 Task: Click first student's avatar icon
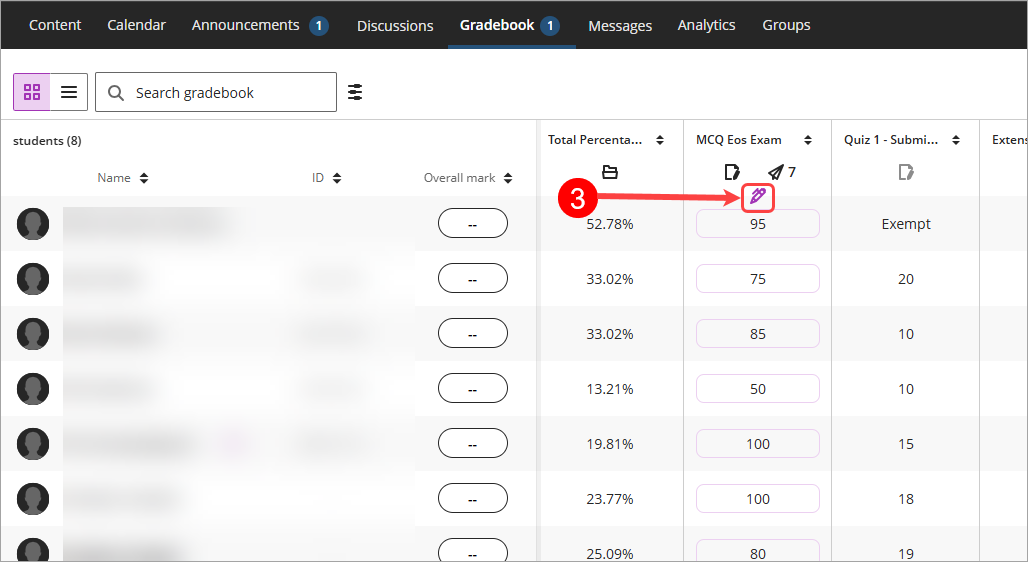[x=33, y=224]
